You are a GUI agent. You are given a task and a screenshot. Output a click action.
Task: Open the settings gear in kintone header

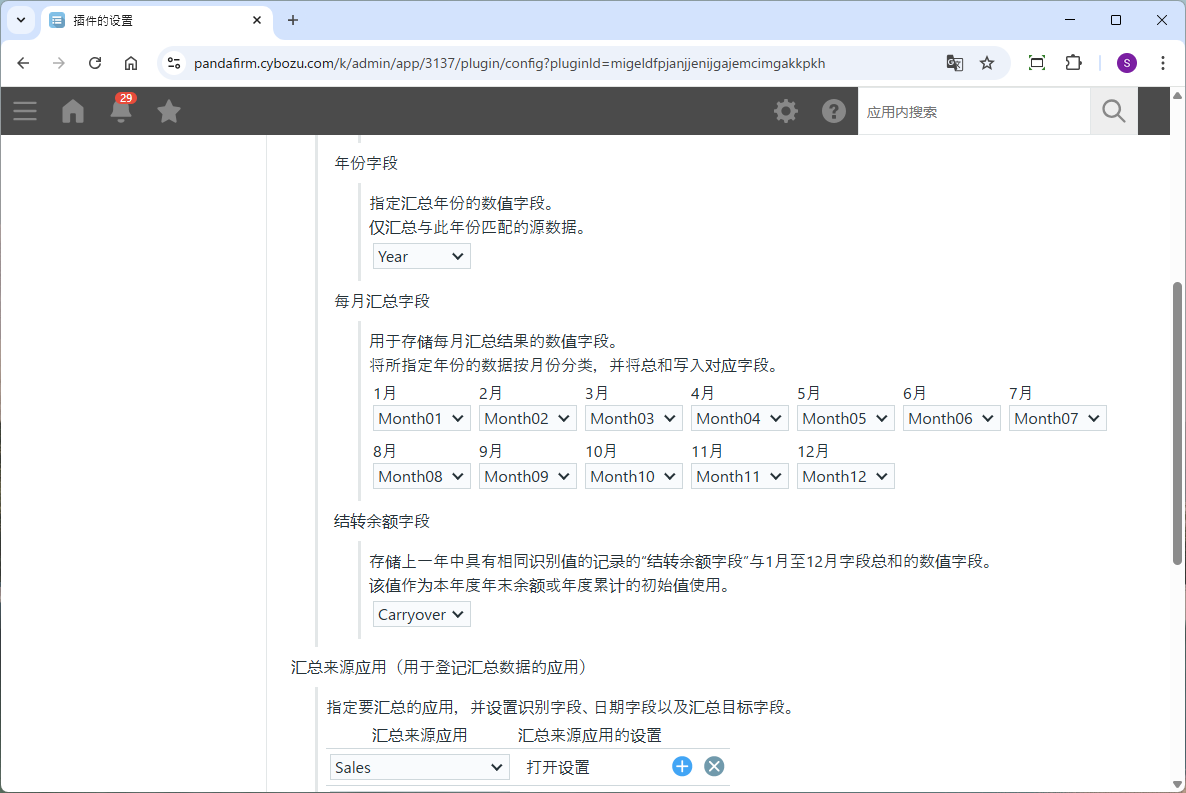pyautogui.click(x=786, y=111)
